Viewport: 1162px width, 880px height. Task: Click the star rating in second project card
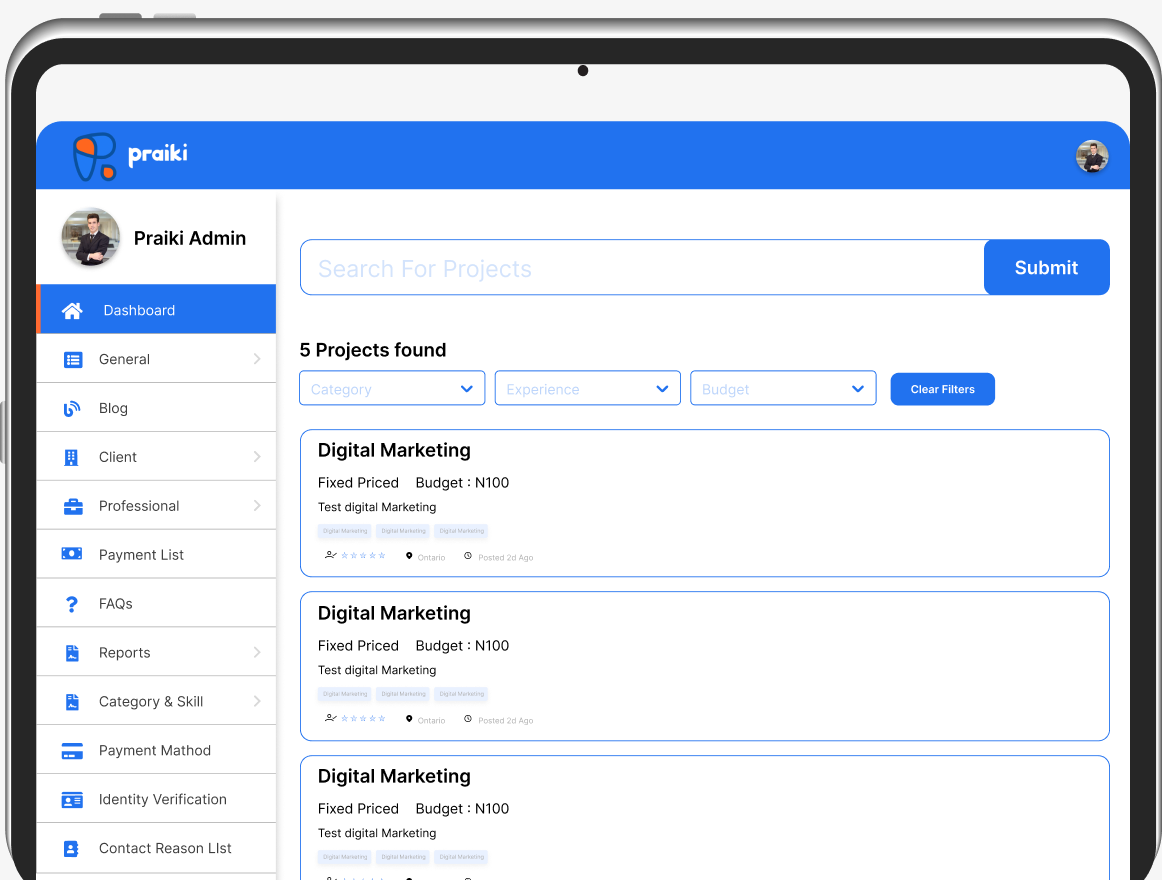pyautogui.click(x=363, y=718)
